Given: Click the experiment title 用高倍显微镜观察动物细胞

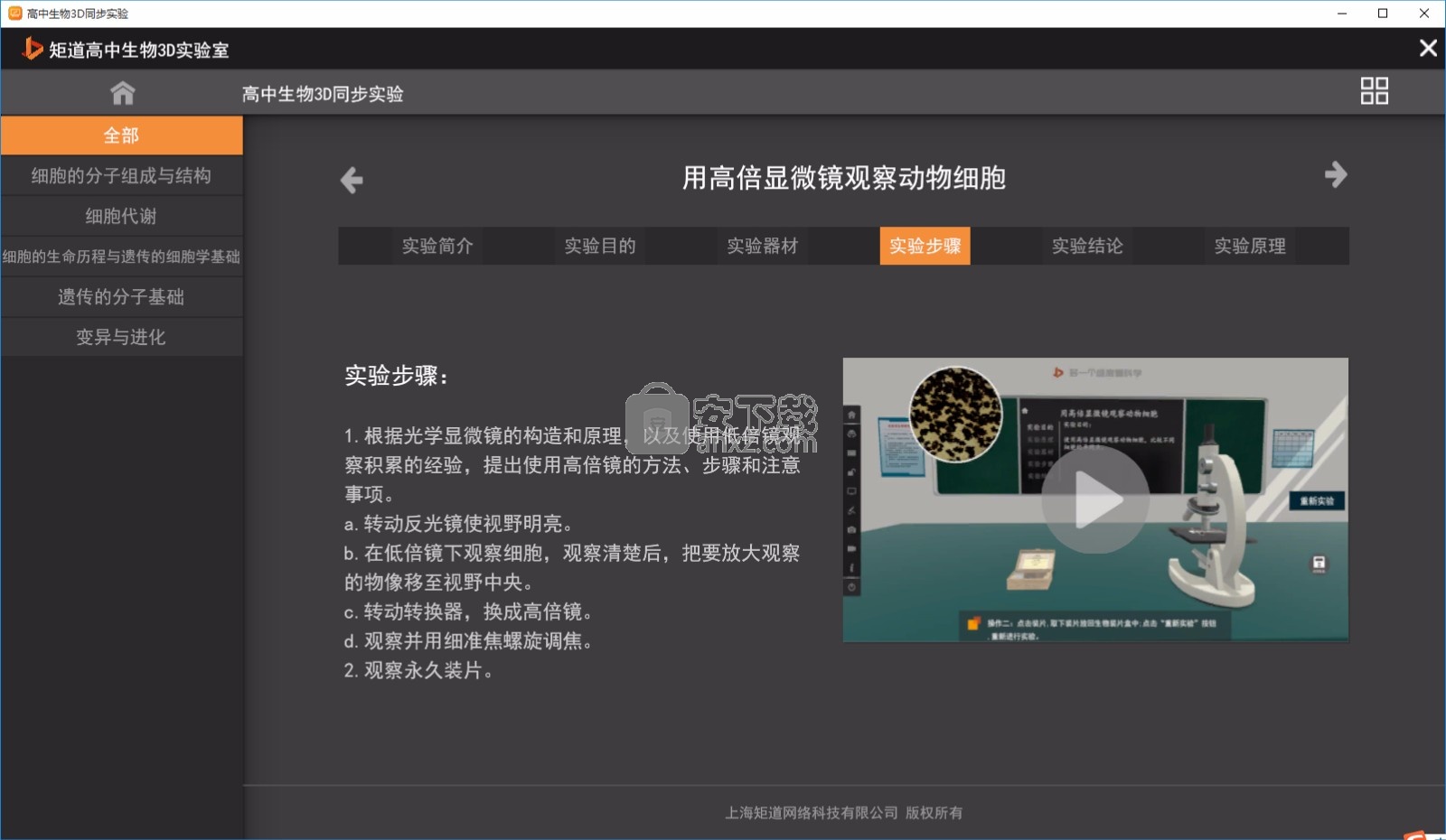Looking at the screenshot, I should 844,178.
